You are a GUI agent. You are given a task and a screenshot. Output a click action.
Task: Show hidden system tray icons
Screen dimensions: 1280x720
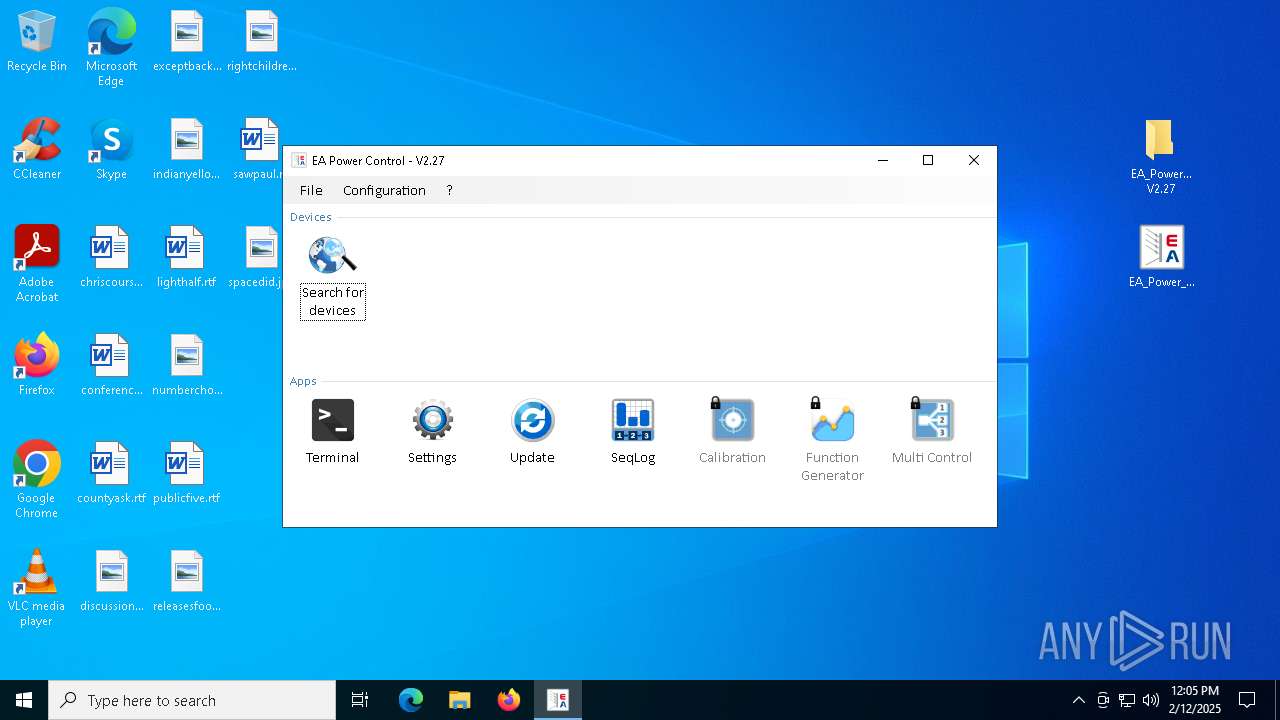tap(1078, 700)
